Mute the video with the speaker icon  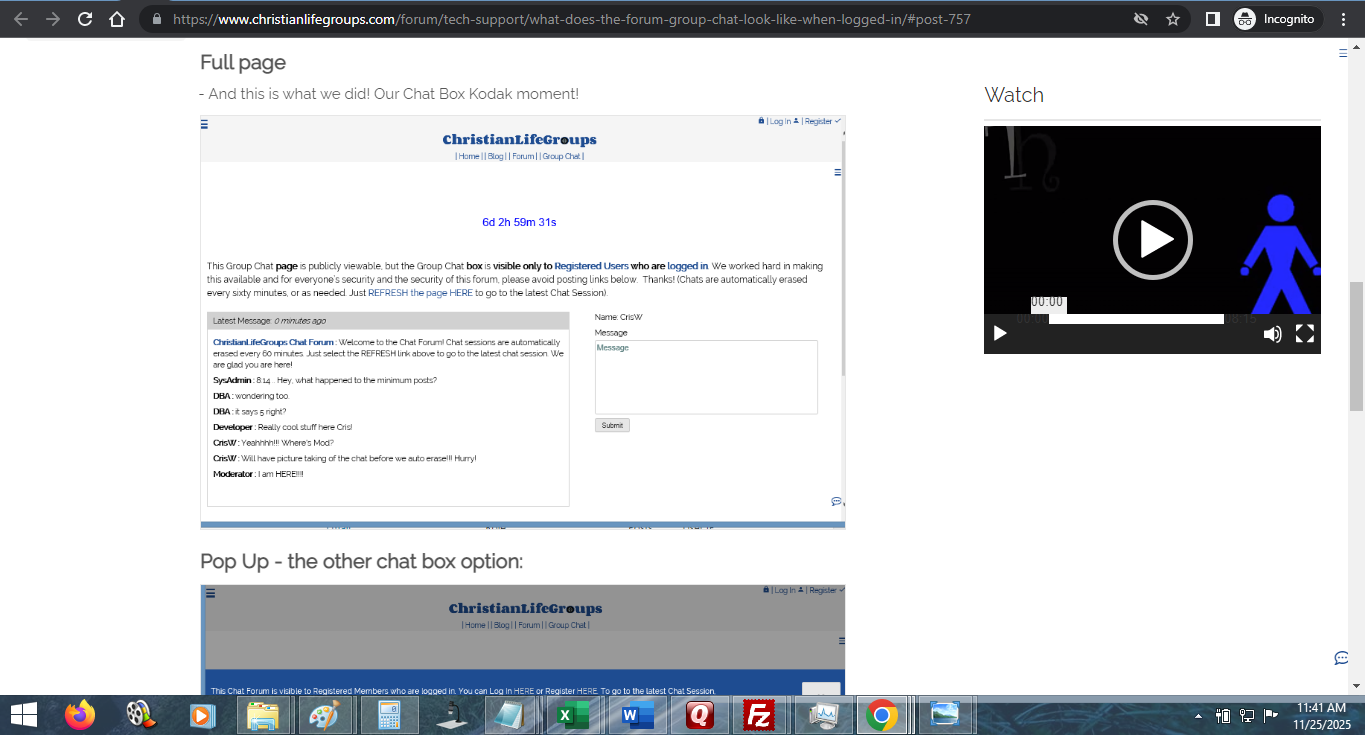click(1272, 334)
